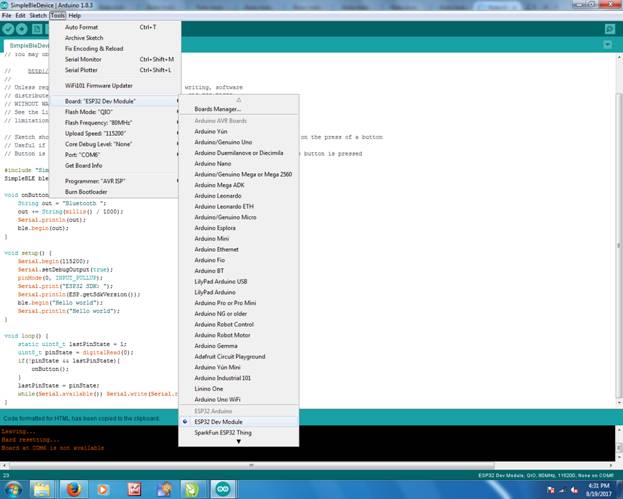Screen dimensions: 623x499
Task: Open Windows Start button
Action: [13, 489]
